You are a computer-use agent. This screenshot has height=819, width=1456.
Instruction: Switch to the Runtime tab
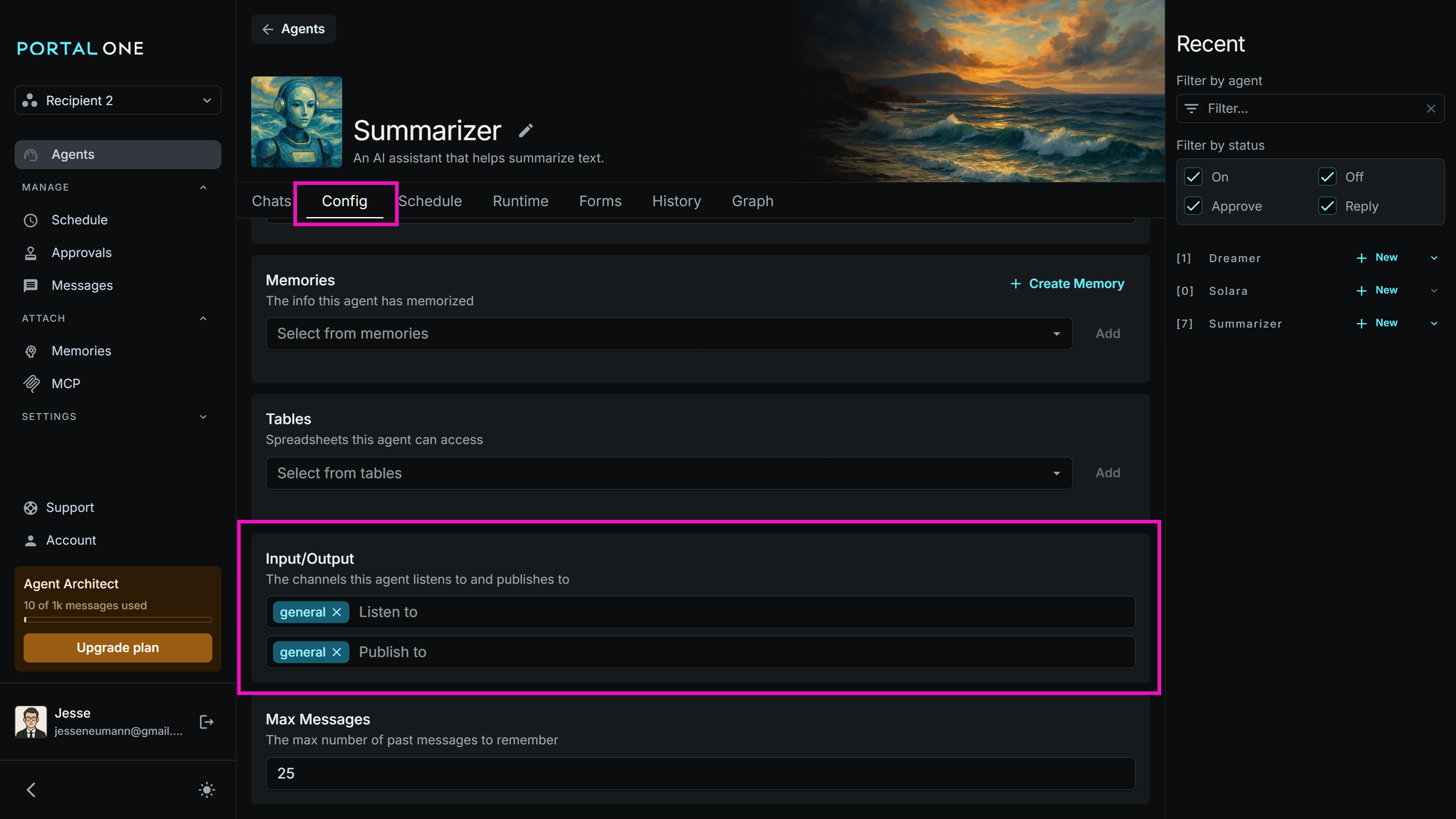[x=520, y=201]
